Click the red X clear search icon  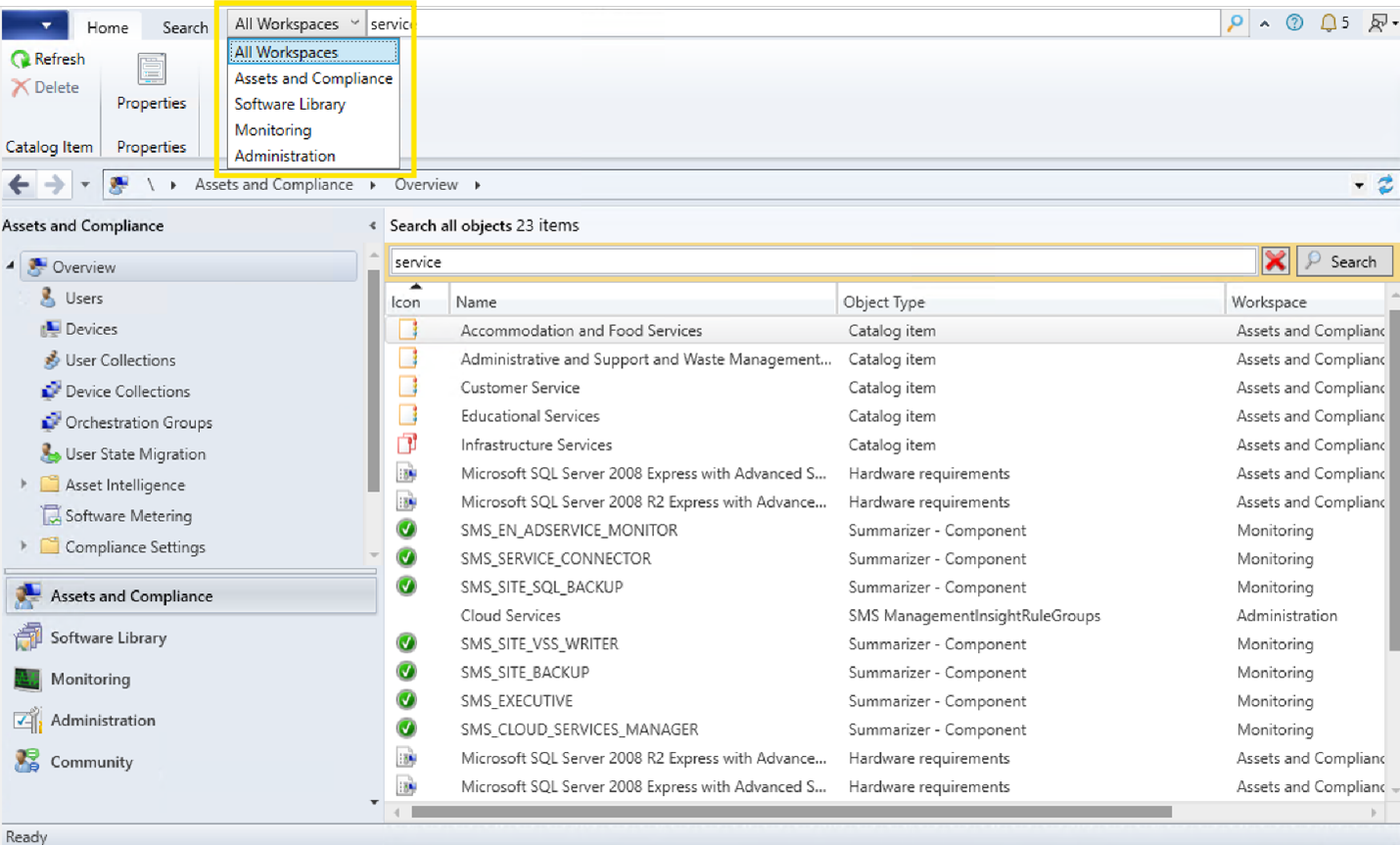point(1275,261)
